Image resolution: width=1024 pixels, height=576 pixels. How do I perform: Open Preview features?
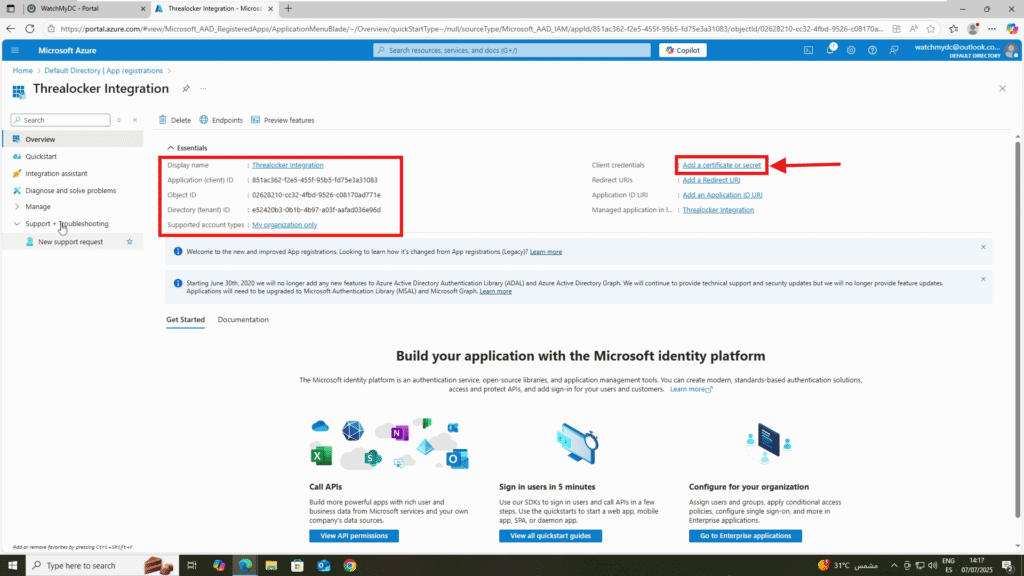click(283, 120)
